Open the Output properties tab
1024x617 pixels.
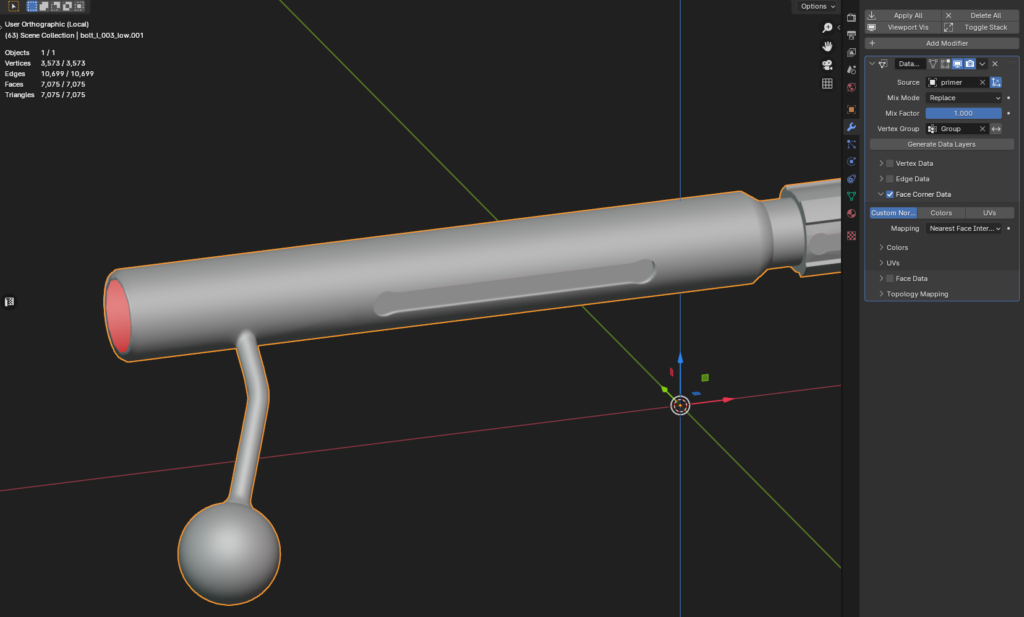click(x=851, y=35)
